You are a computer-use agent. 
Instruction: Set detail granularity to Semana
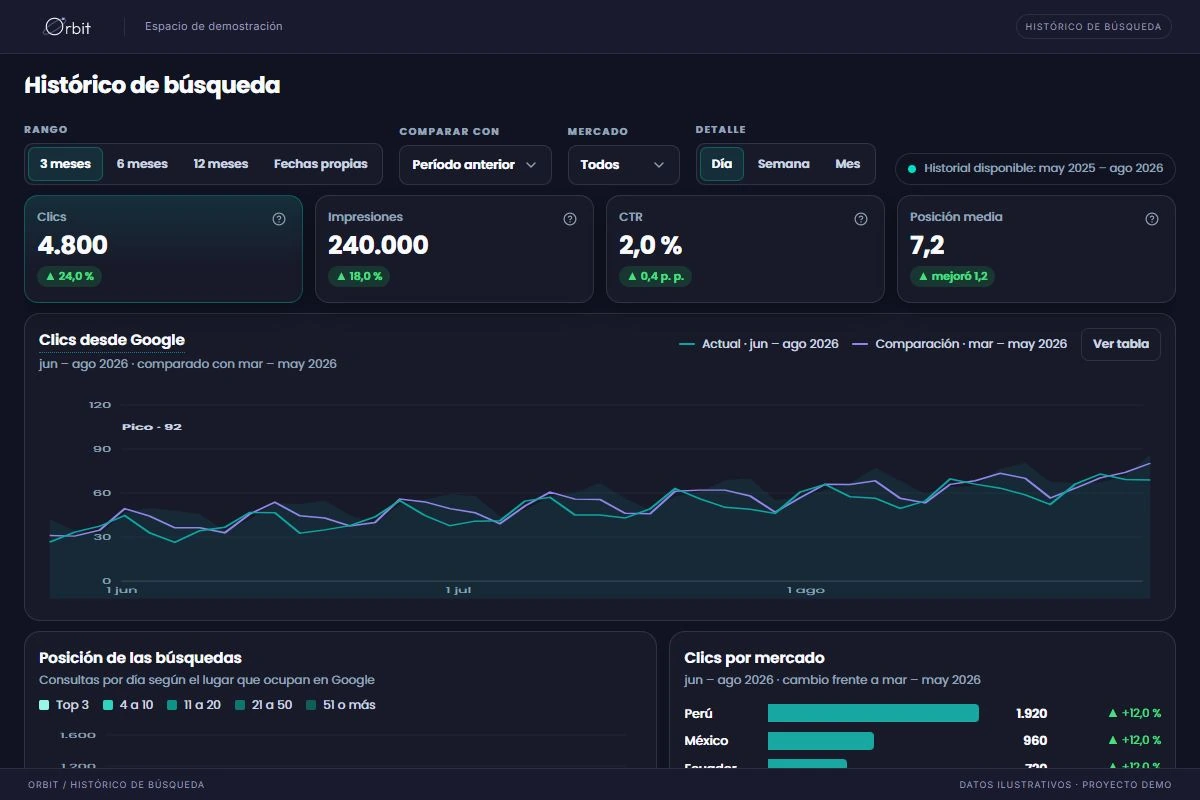pyautogui.click(x=784, y=164)
